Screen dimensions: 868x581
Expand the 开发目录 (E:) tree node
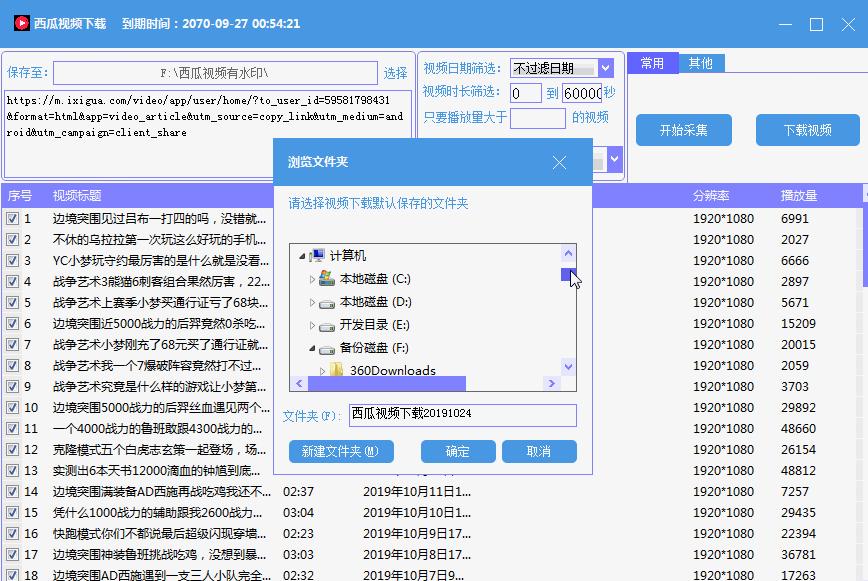click(312, 325)
